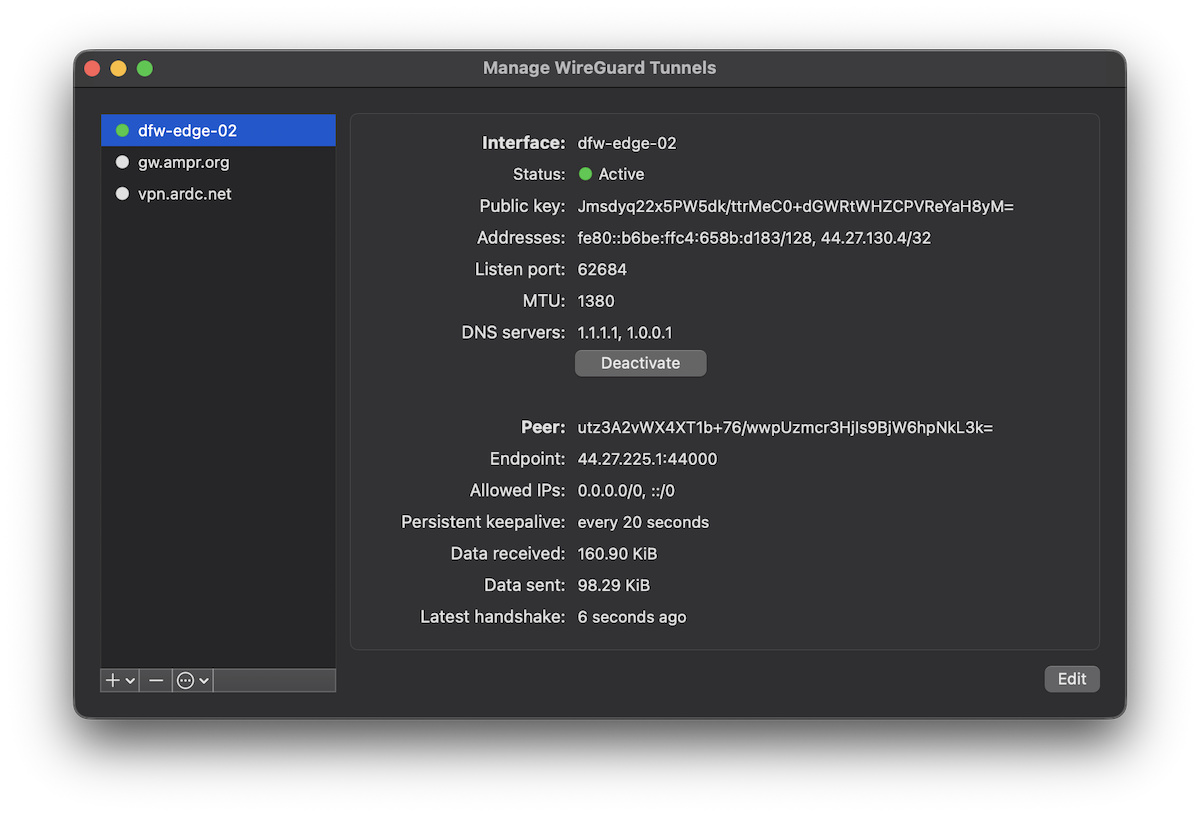Image resolution: width=1200 pixels, height=816 pixels.
Task: Click the peer public key text
Action: coord(785,427)
